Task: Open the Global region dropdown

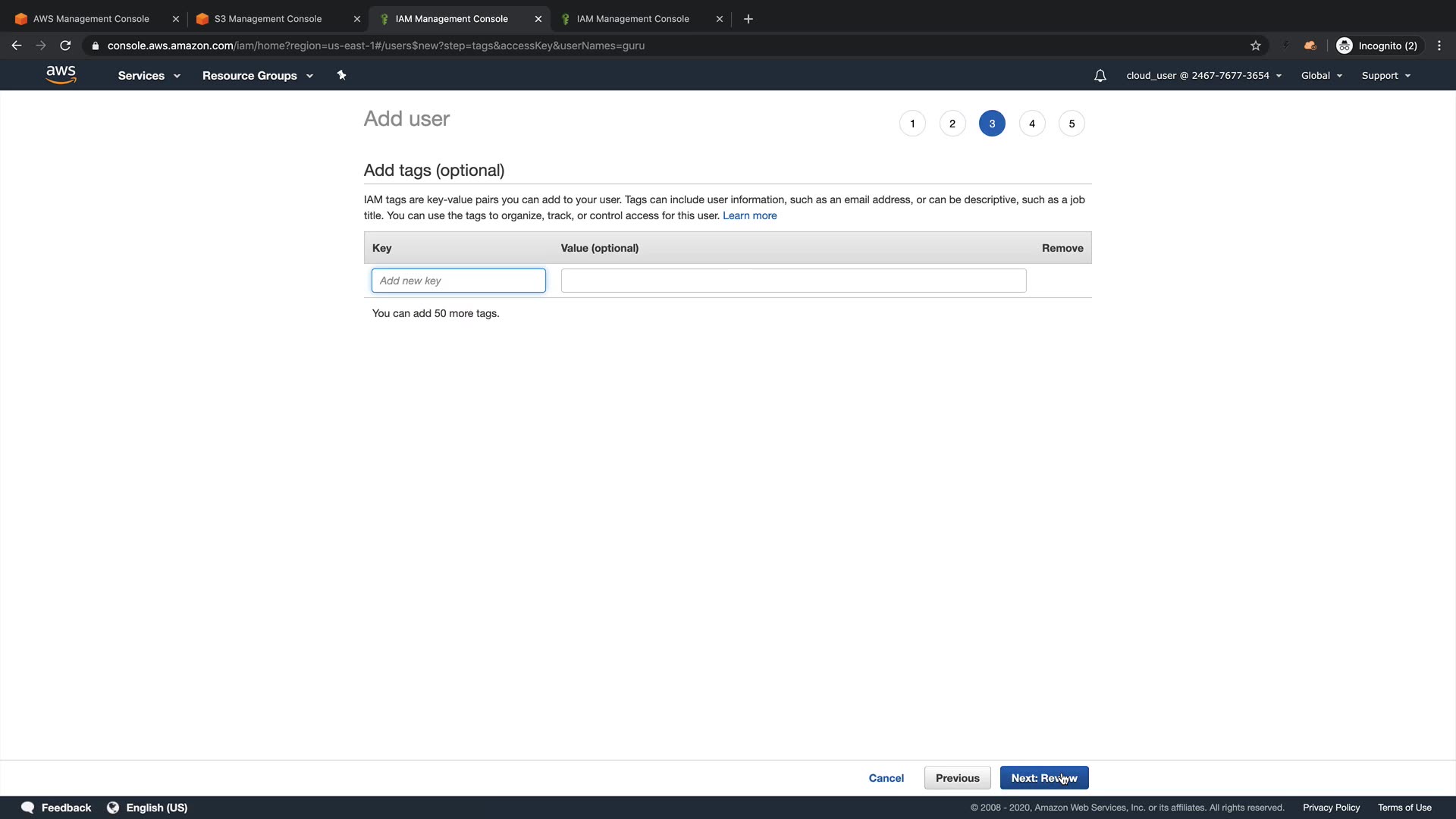Action: [1321, 76]
